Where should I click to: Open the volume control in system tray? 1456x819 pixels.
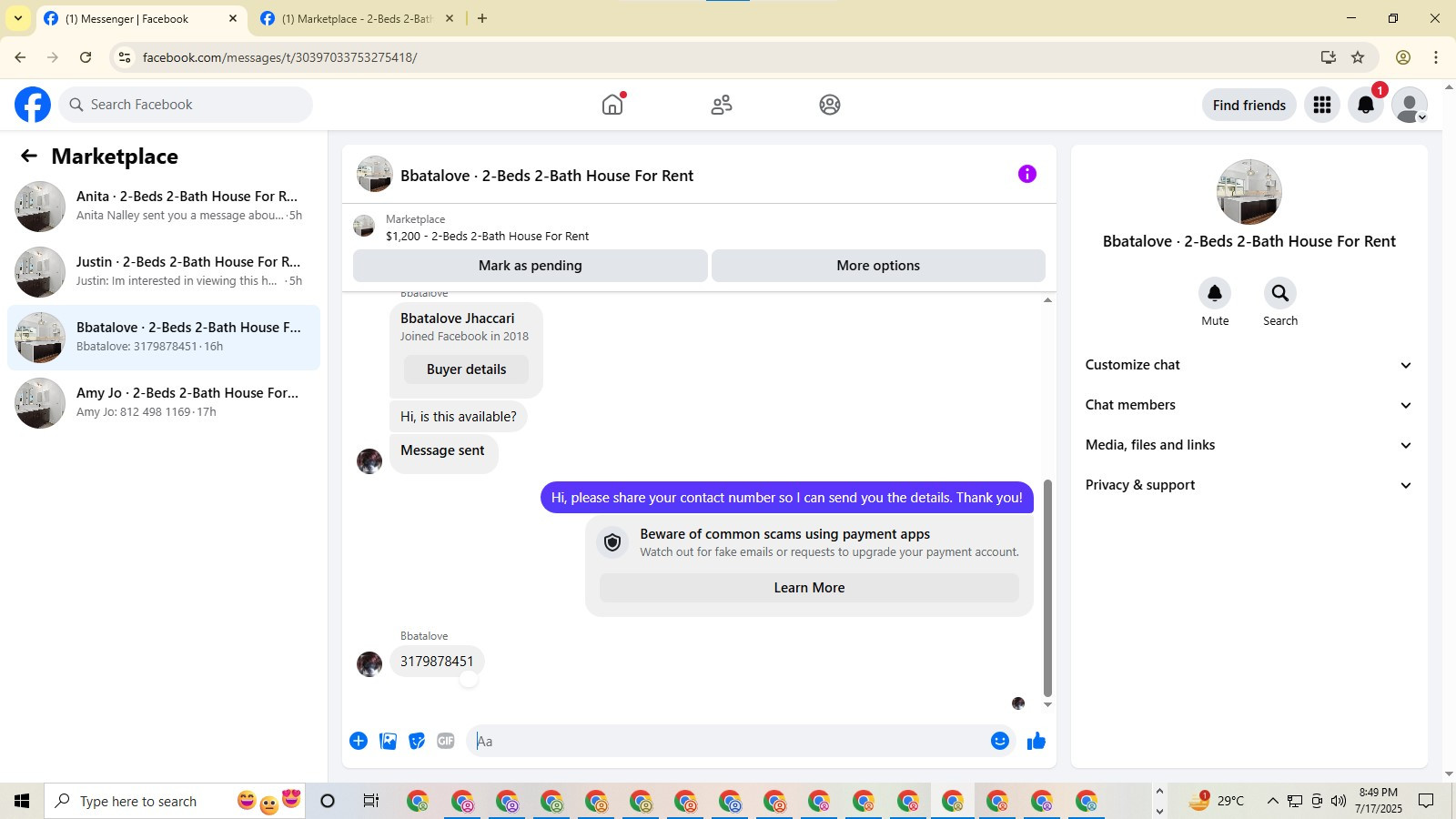(1338, 801)
